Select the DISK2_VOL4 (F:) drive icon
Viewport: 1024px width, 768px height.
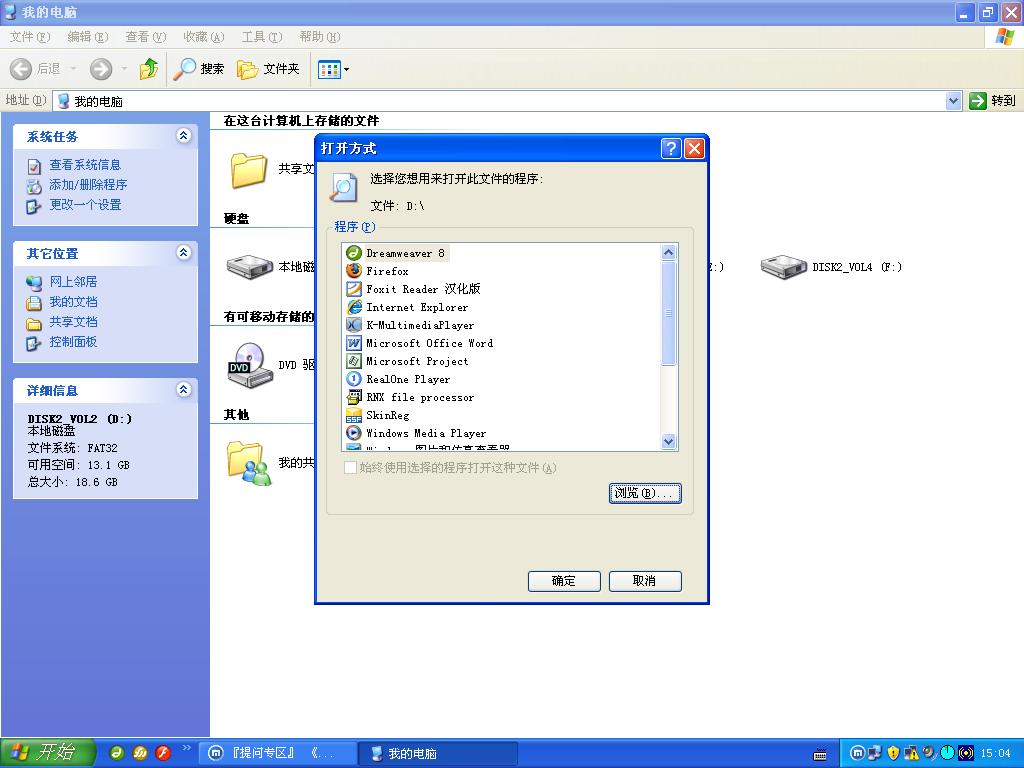pos(783,266)
